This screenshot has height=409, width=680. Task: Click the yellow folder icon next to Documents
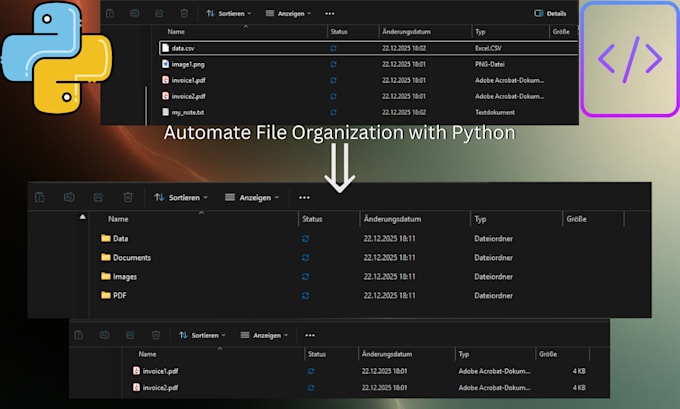pos(105,257)
